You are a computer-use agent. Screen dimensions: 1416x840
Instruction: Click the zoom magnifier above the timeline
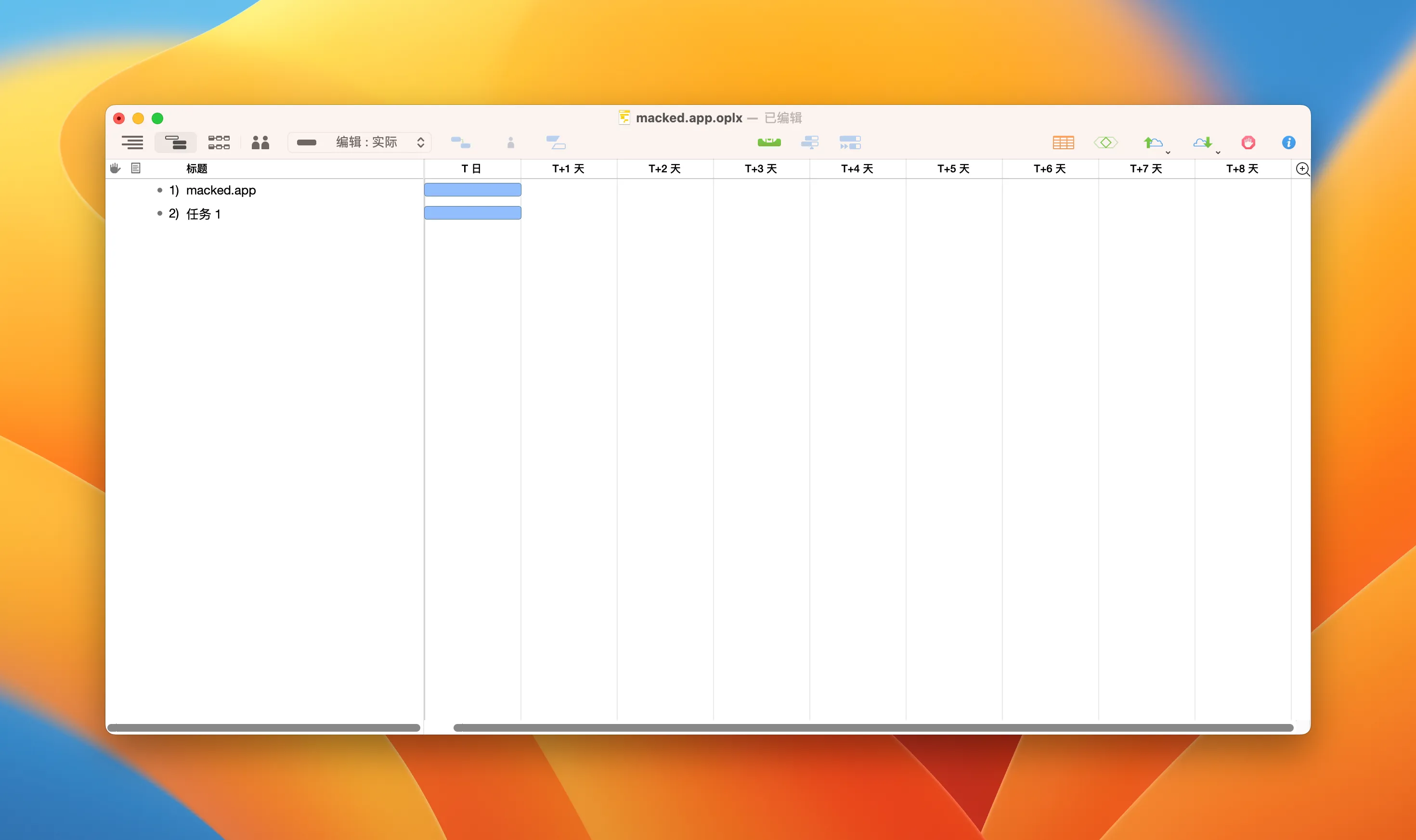pos(1303,168)
